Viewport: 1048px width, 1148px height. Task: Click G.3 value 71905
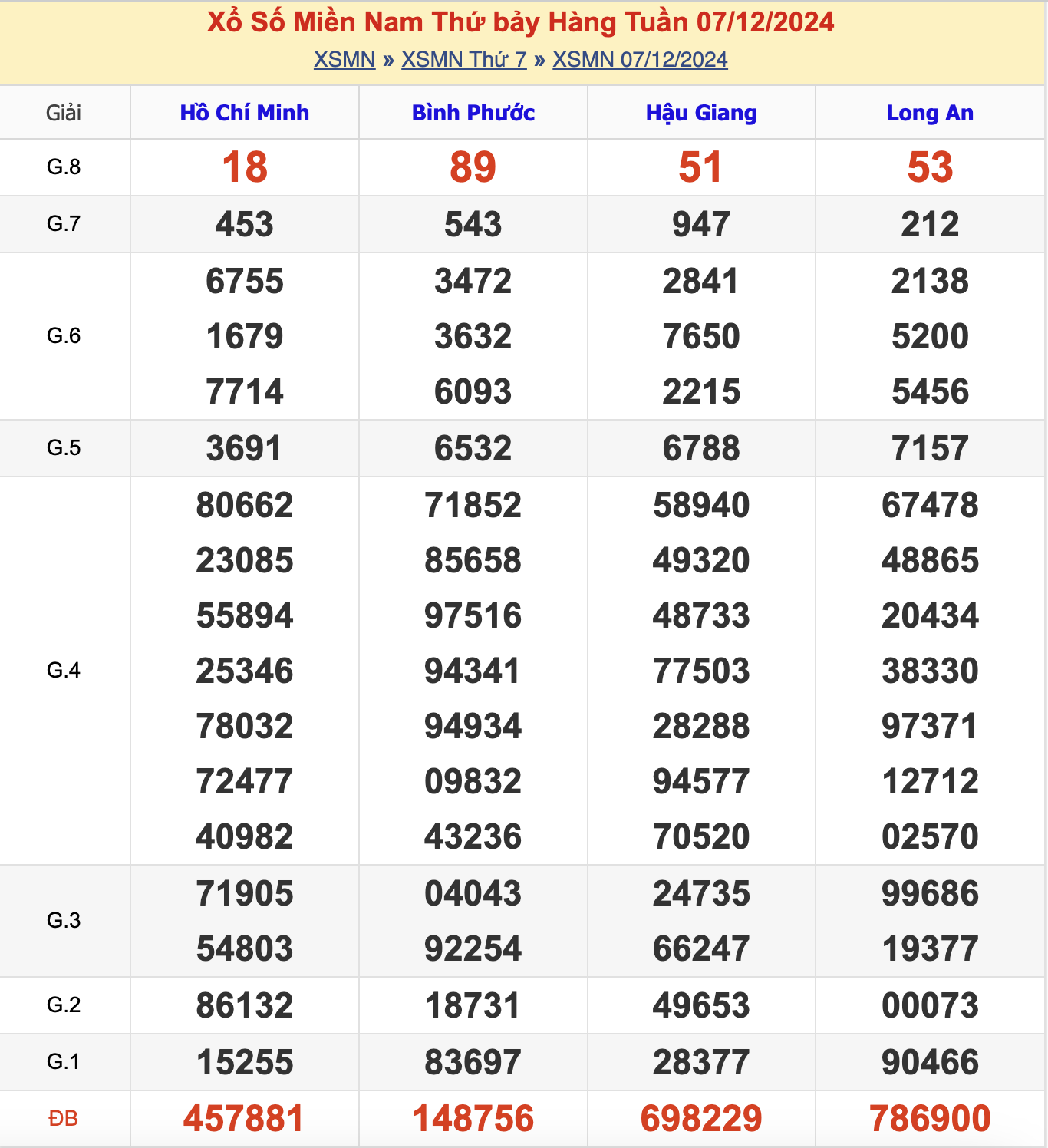(245, 893)
